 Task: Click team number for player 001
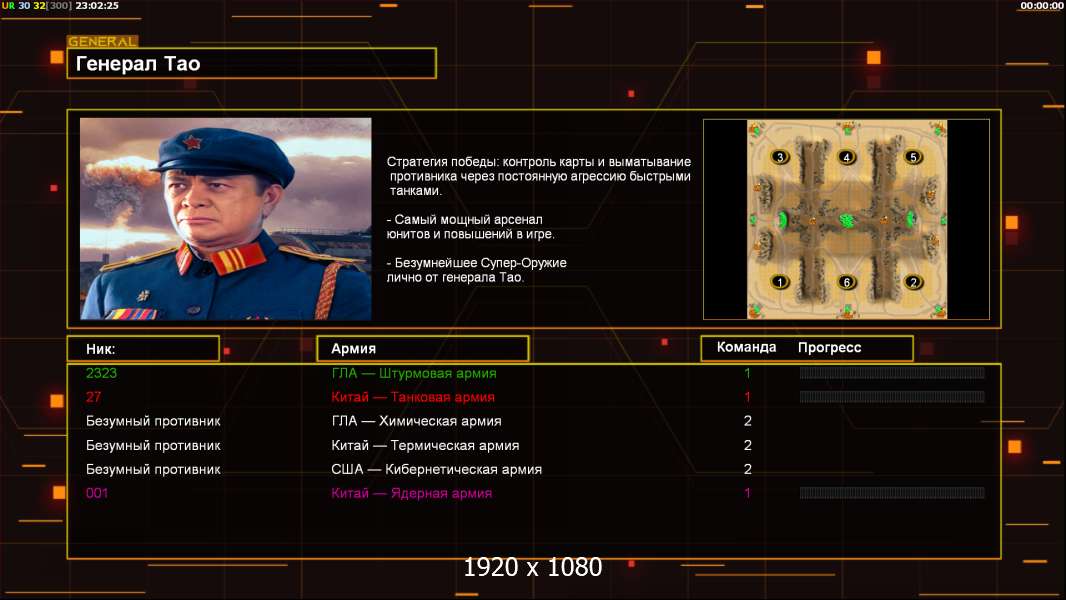point(747,493)
